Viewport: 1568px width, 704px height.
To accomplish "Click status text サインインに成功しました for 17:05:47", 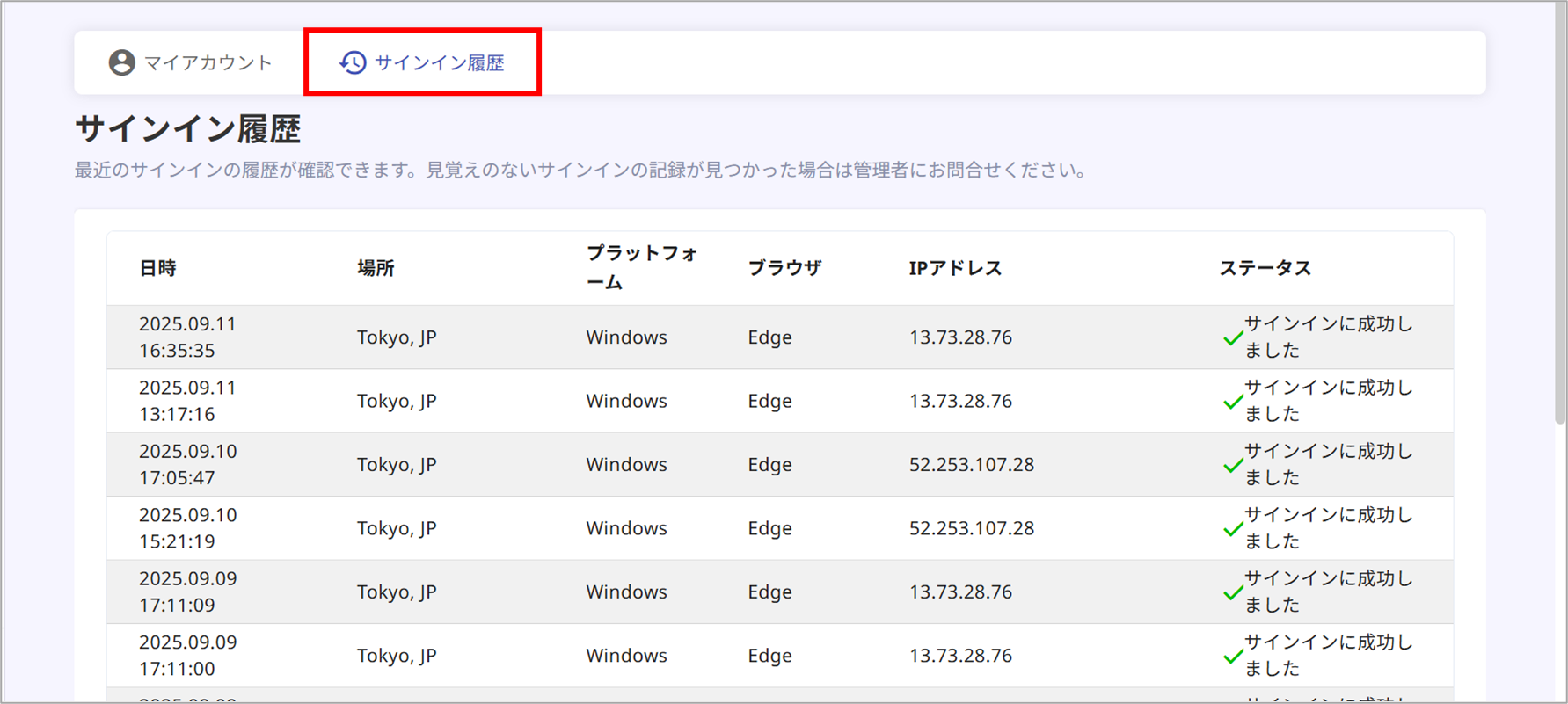I will tap(1328, 465).
